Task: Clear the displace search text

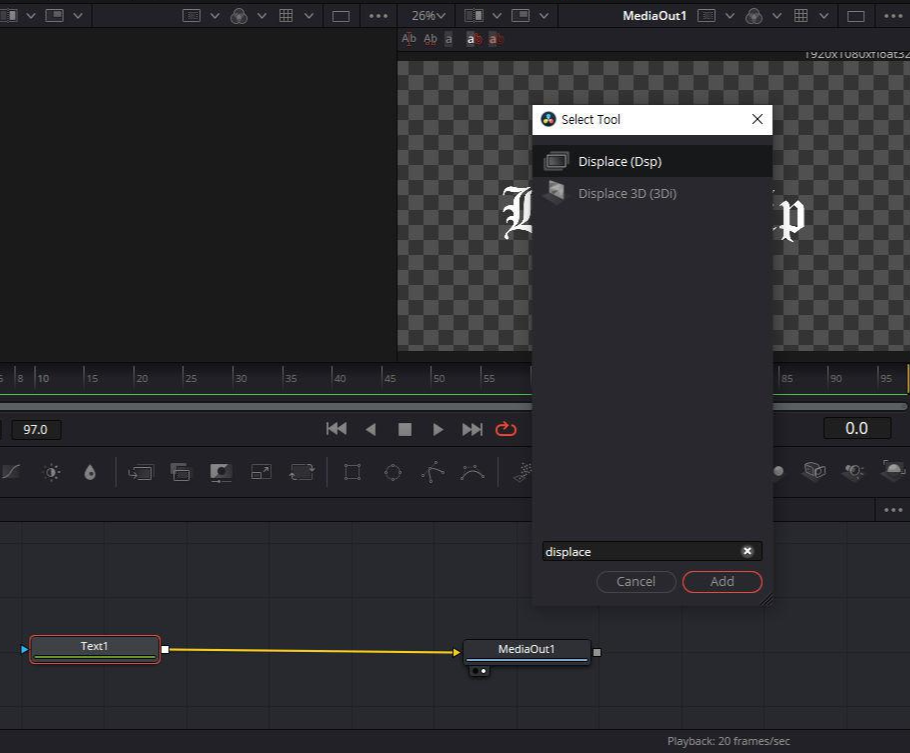Action: 748,550
